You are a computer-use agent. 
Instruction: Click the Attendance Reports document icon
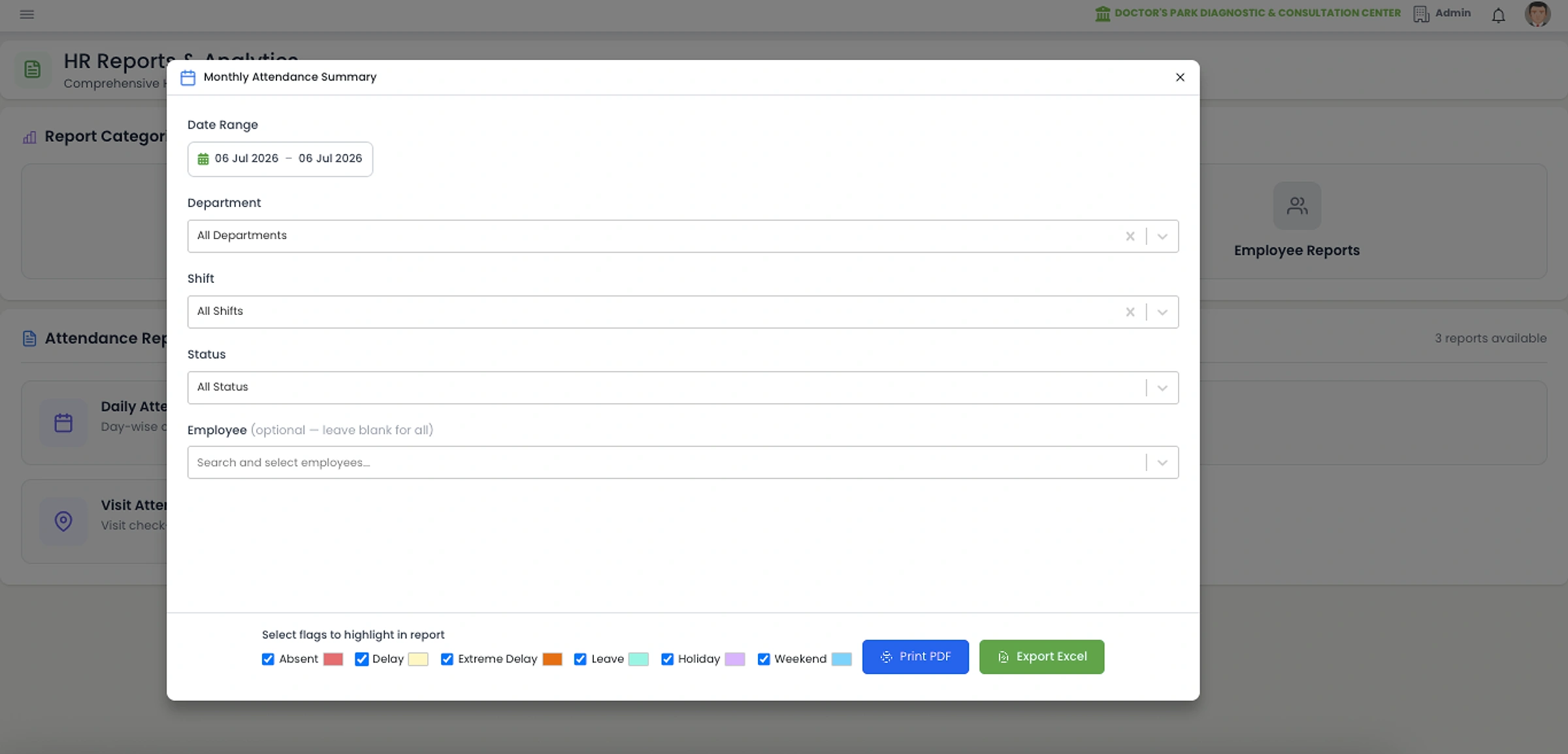(29, 338)
